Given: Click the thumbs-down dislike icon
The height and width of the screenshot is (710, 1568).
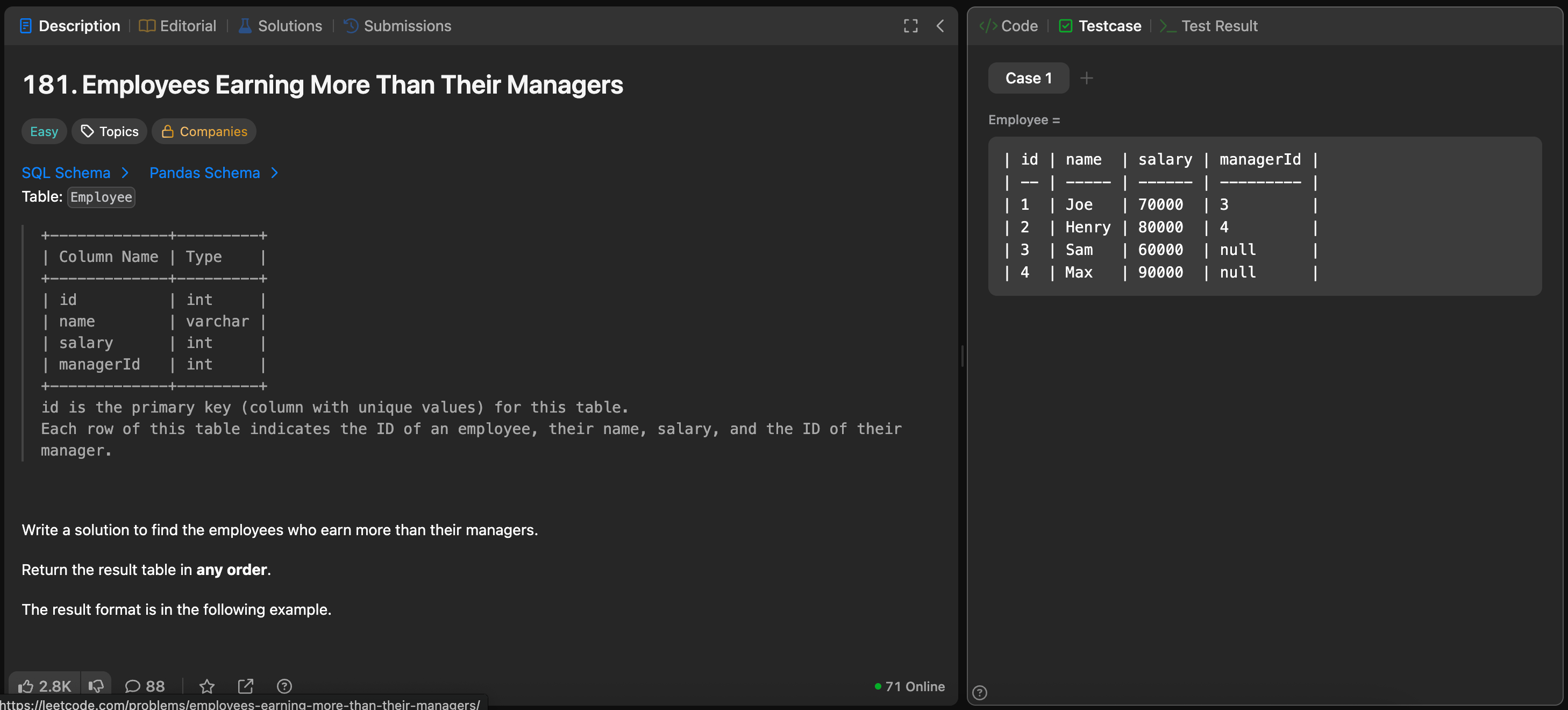Looking at the screenshot, I should [96, 686].
